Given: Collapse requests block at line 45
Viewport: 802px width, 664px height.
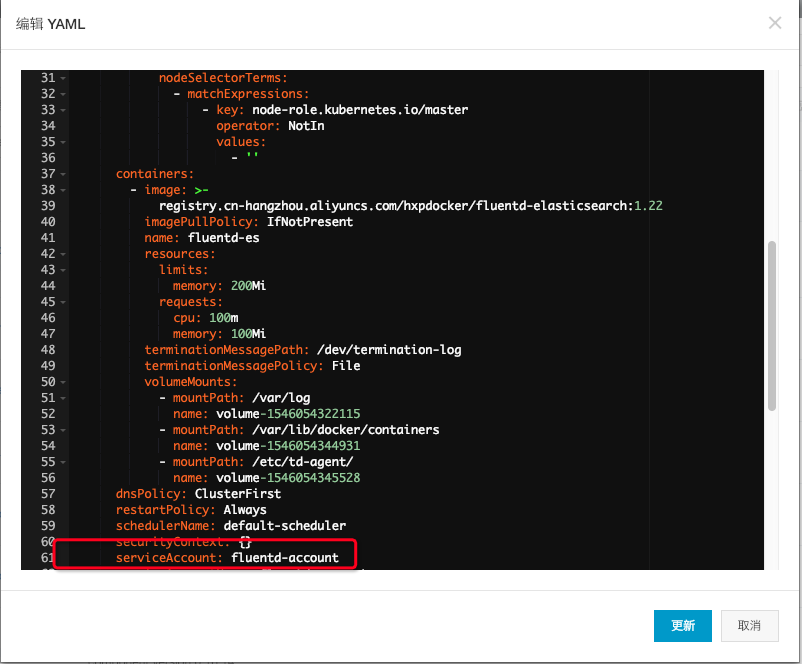Looking at the screenshot, I should pyautogui.click(x=63, y=302).
